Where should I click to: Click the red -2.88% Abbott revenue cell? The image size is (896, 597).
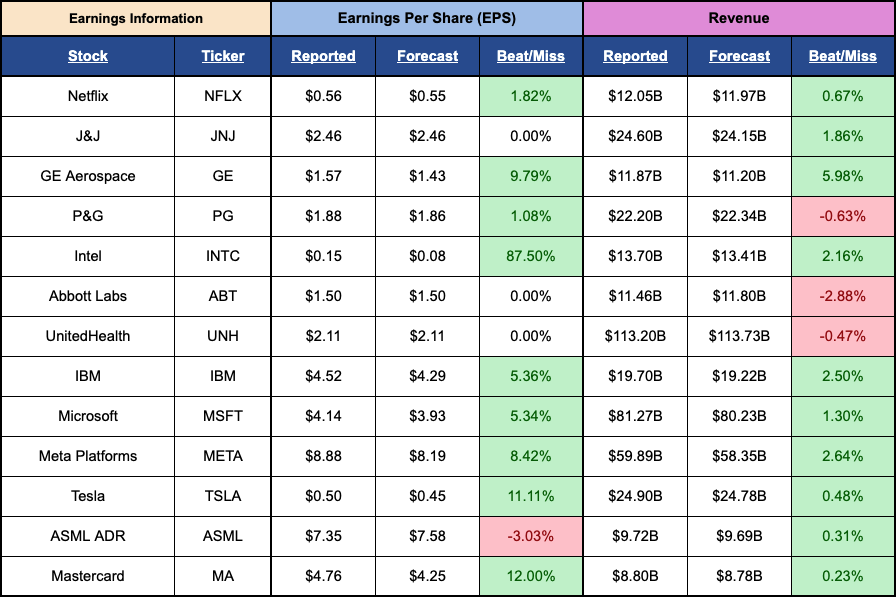842,296
